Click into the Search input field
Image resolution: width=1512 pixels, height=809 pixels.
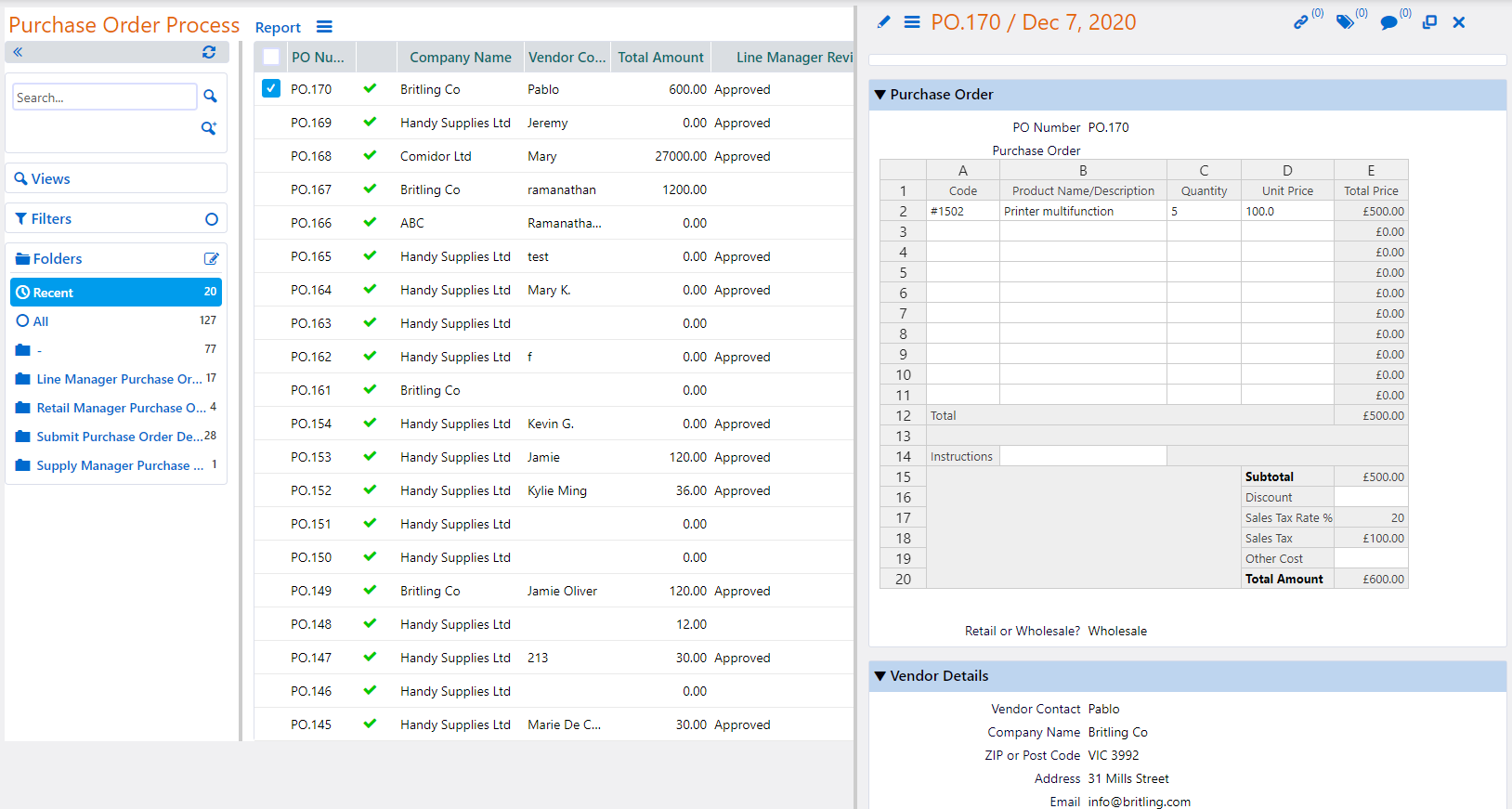click(x=104, y=98)
